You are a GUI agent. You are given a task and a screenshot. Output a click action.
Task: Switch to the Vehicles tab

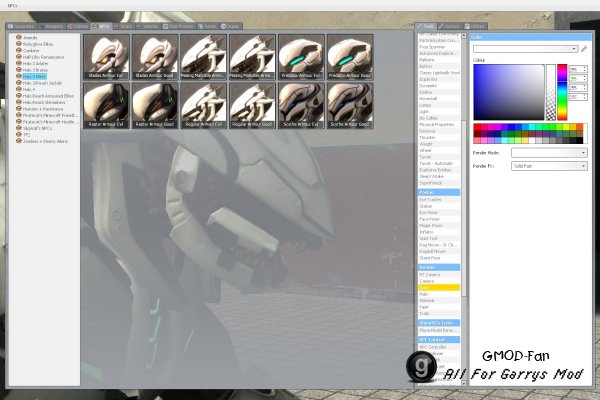147,26
